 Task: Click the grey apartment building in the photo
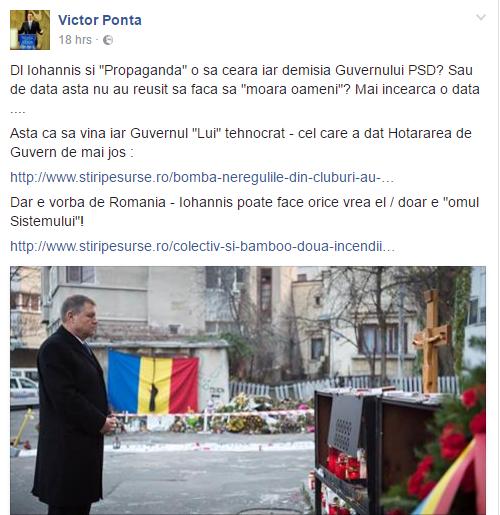click(133, 300)
